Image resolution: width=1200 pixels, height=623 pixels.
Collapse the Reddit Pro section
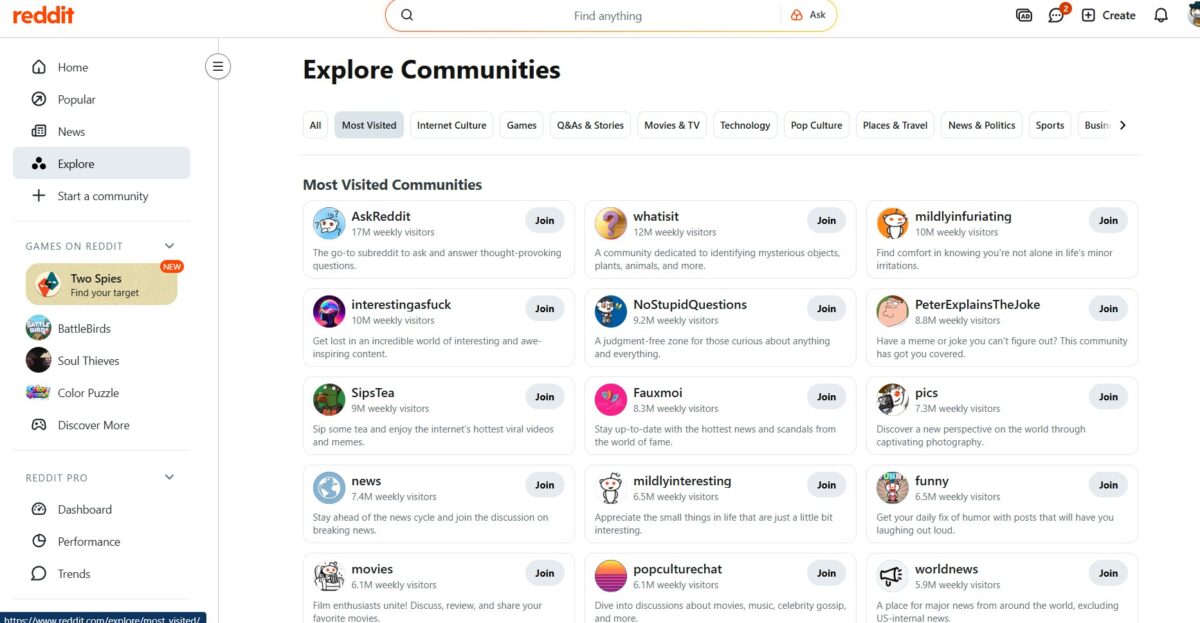click(168, 477)
